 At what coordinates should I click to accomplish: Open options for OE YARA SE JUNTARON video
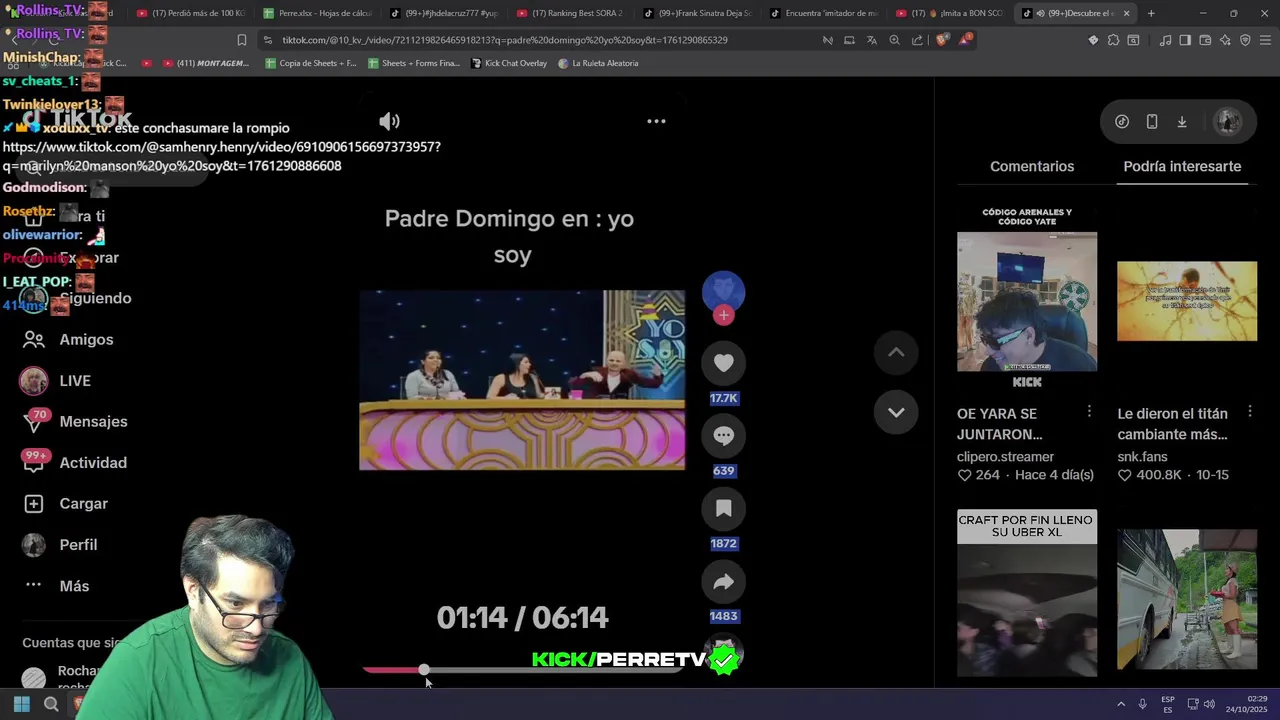(x=1089, y=412)
